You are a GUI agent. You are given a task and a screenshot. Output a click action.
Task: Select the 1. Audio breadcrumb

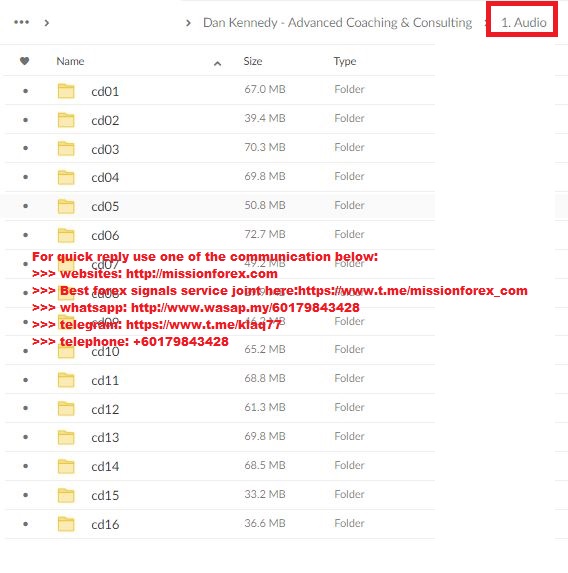pyautogui.click(x=524, y=23)
